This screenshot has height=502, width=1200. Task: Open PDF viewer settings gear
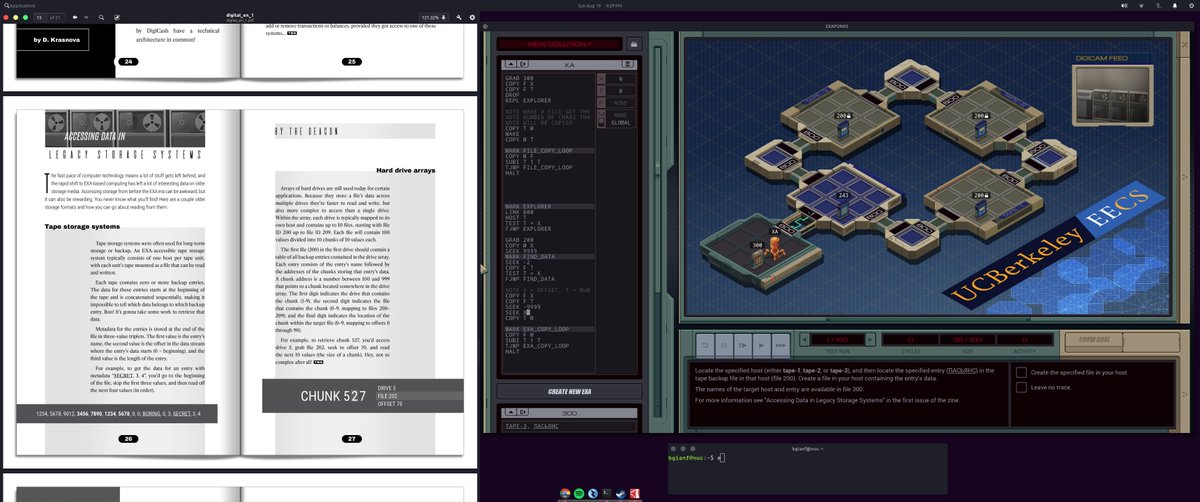click(x=472, y=17)
